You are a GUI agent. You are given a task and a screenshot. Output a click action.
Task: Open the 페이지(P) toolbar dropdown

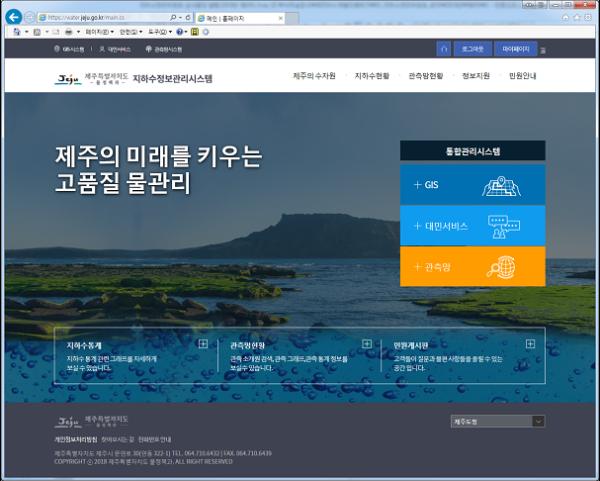[x=97, y=32]
